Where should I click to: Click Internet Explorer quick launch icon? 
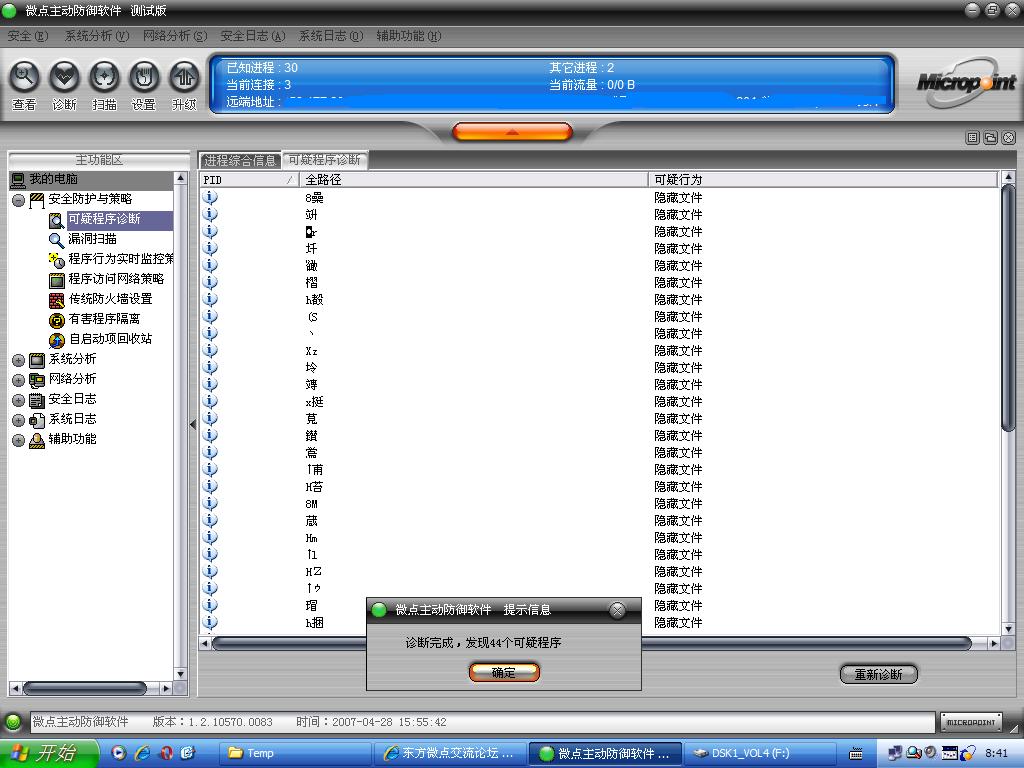pos(142,753)
